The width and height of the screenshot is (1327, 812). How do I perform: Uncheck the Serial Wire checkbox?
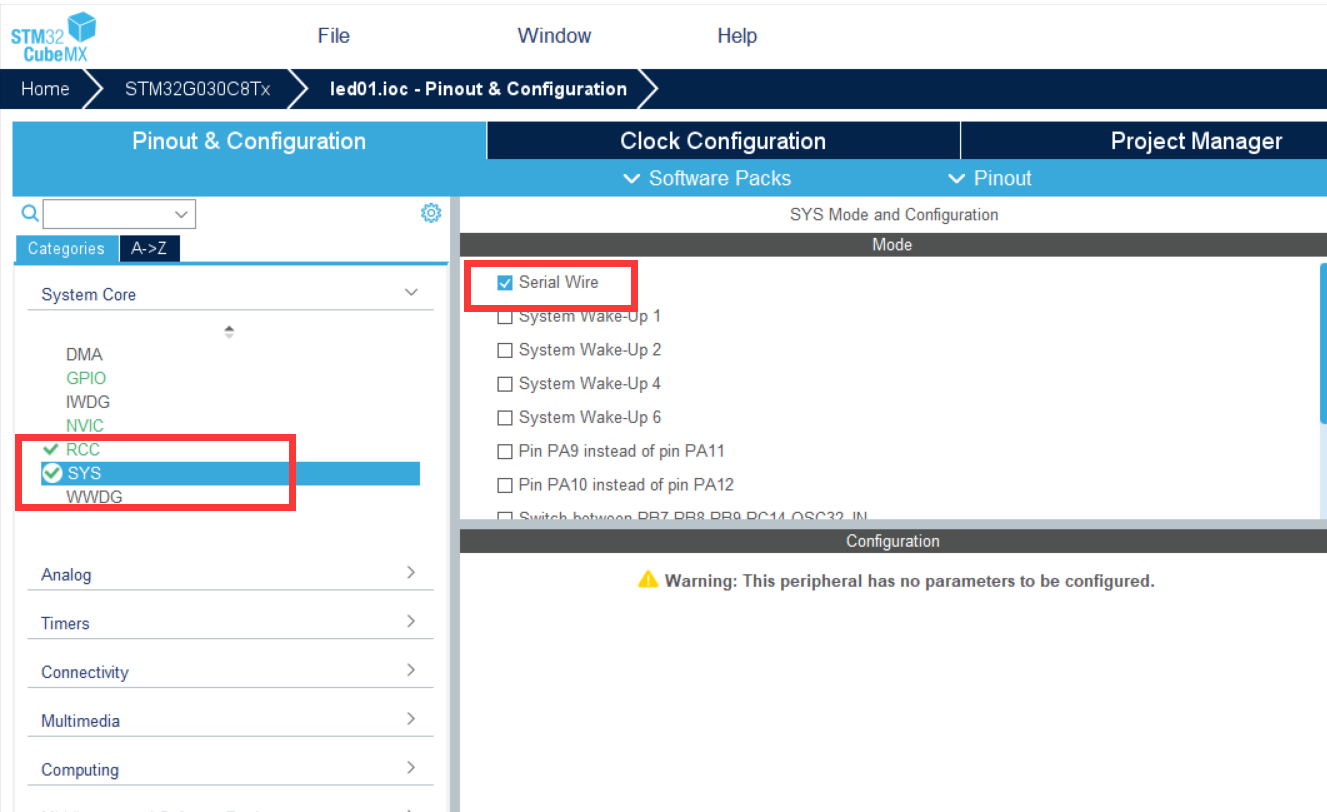point(505,283)
